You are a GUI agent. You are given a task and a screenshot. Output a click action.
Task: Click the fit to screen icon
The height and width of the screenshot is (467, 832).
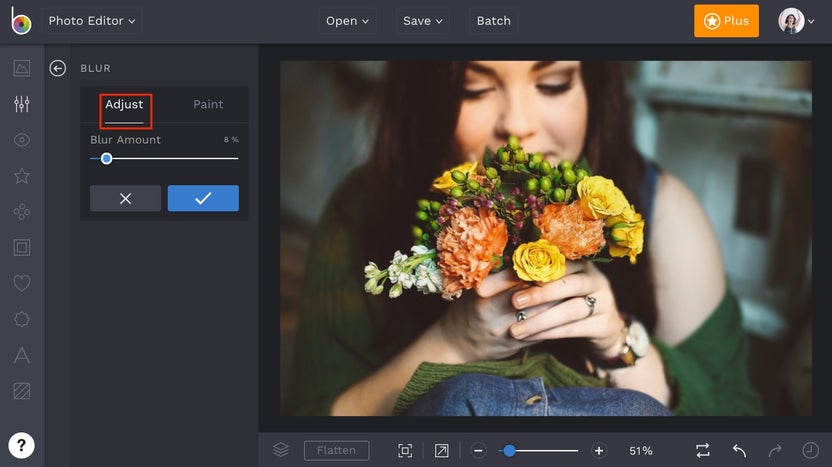click(x=405, y=451)
